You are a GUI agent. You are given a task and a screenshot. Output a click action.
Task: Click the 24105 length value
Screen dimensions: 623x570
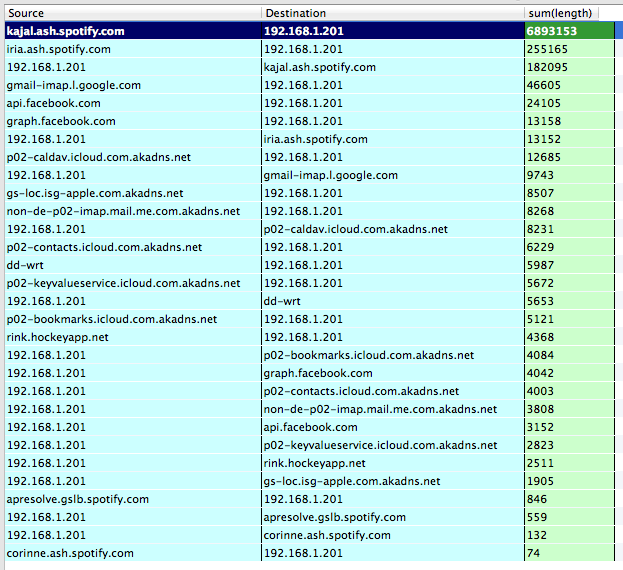(544, 103)
